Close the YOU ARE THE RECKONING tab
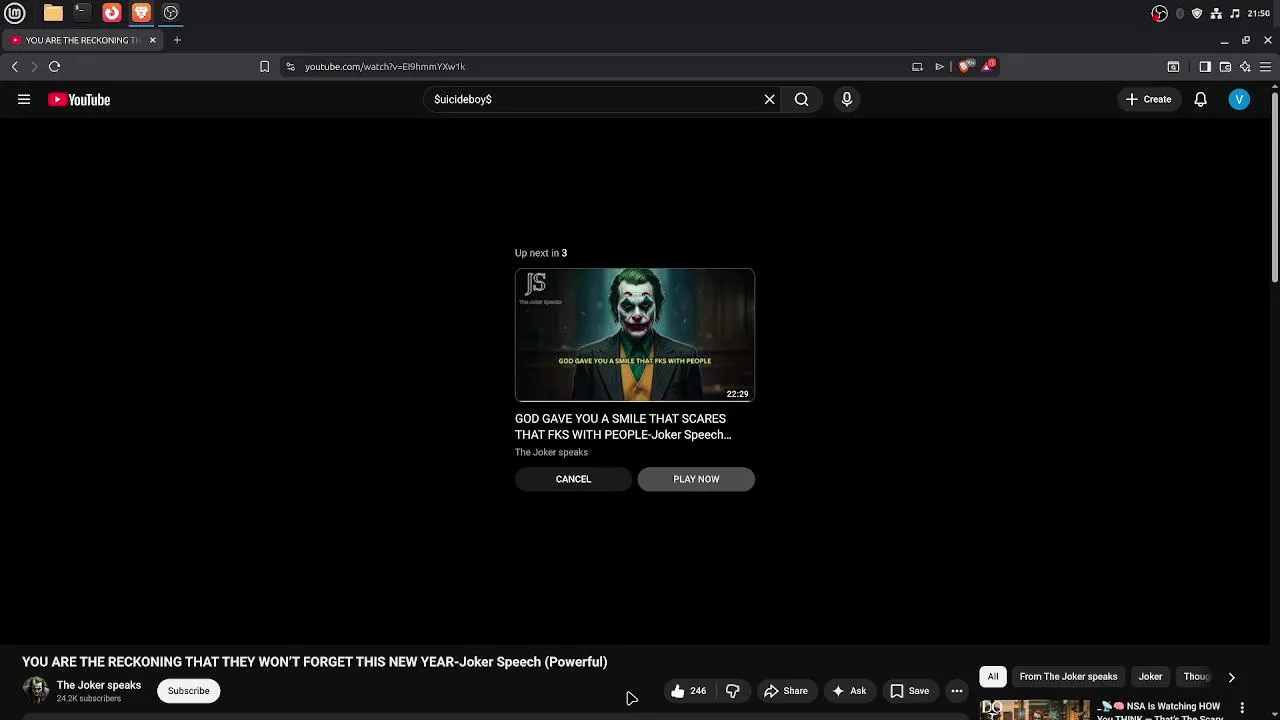The height and width of the screenshot is (720, 1280). [153, 40]
